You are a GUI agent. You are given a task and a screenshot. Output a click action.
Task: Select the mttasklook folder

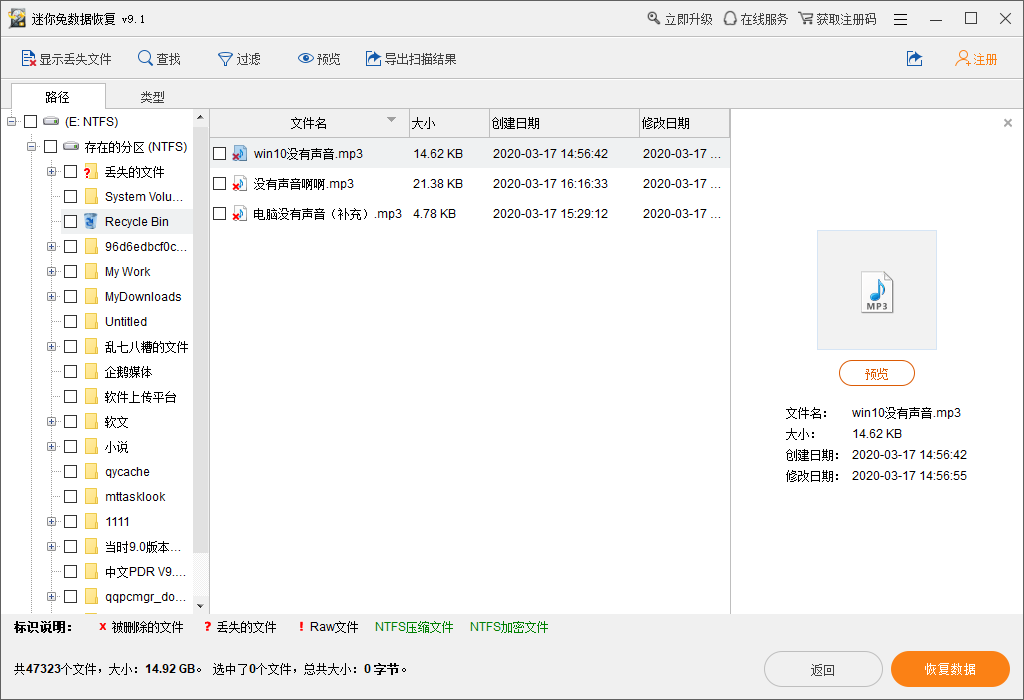[x=135, y=496]
